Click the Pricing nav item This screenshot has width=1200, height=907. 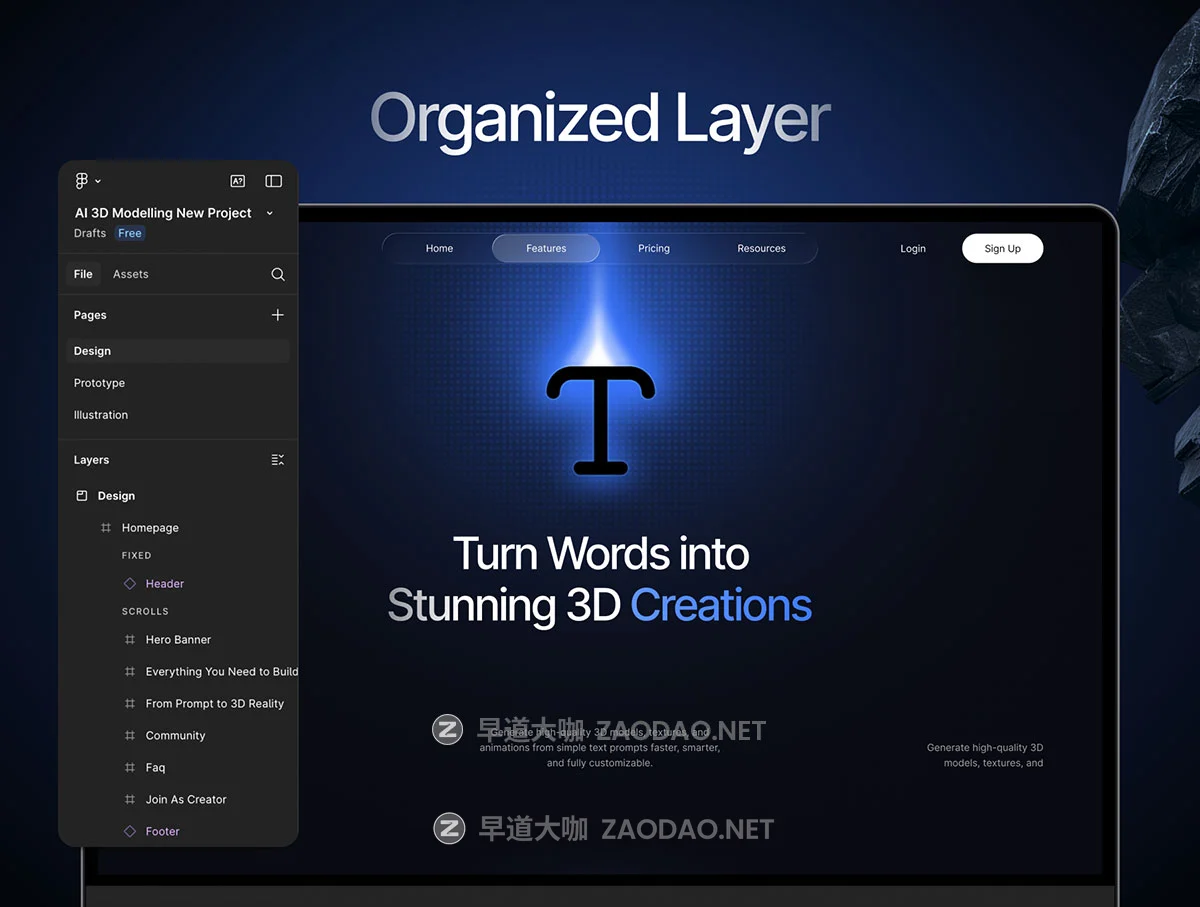(x=654, y=249)
